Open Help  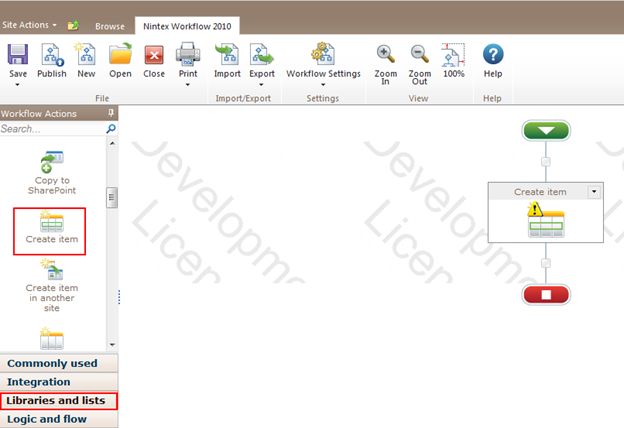(493, 60)
